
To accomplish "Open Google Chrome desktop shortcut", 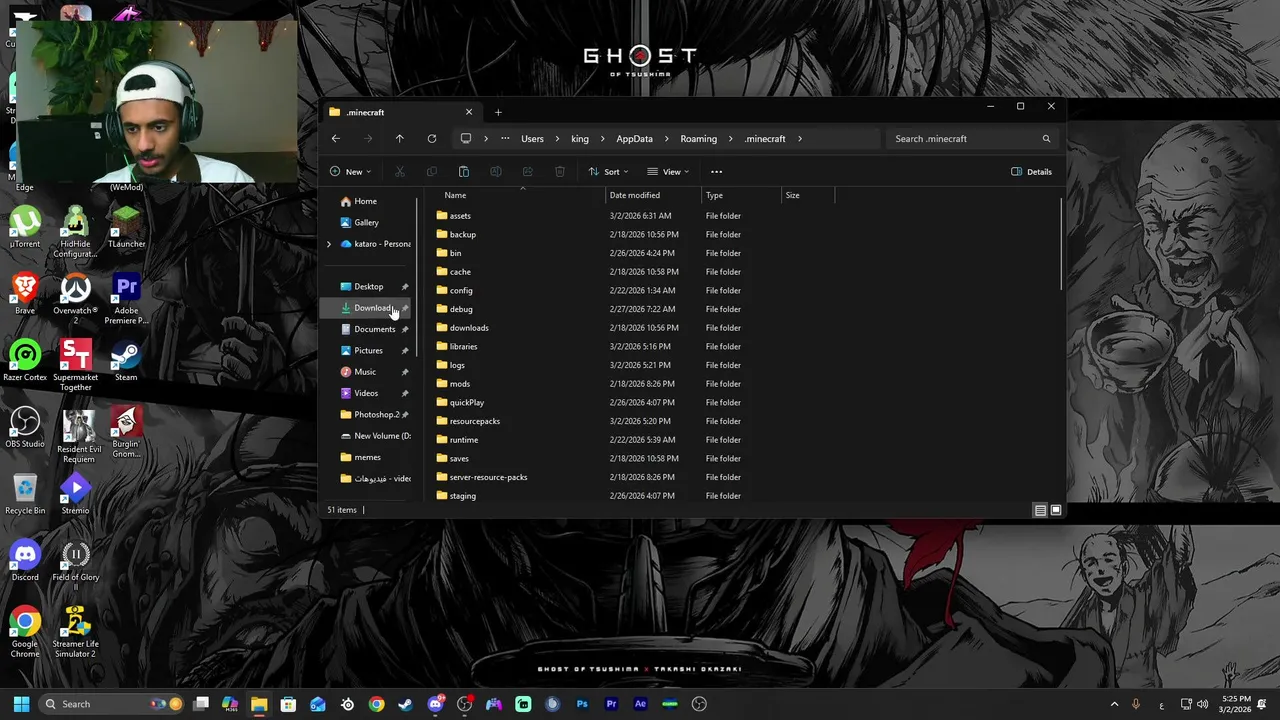I will pos(25,632).
